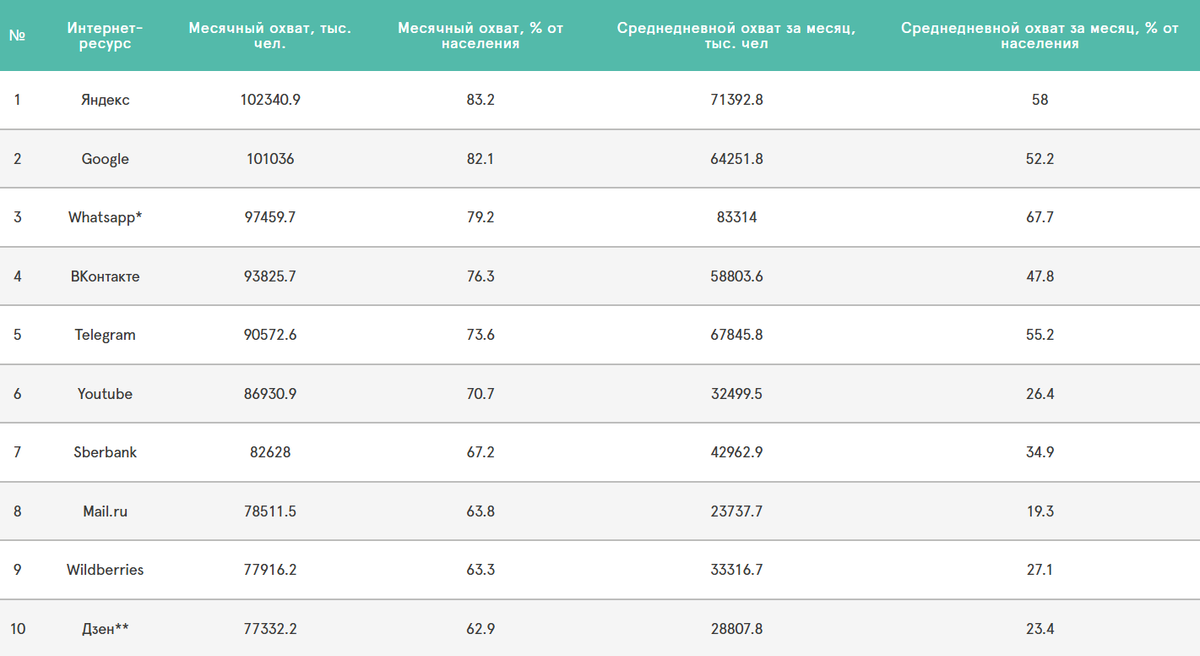Click daily percentage 34.9 for Sberbank
This screenshot has width=1200, height=656.
point(1040,452)
